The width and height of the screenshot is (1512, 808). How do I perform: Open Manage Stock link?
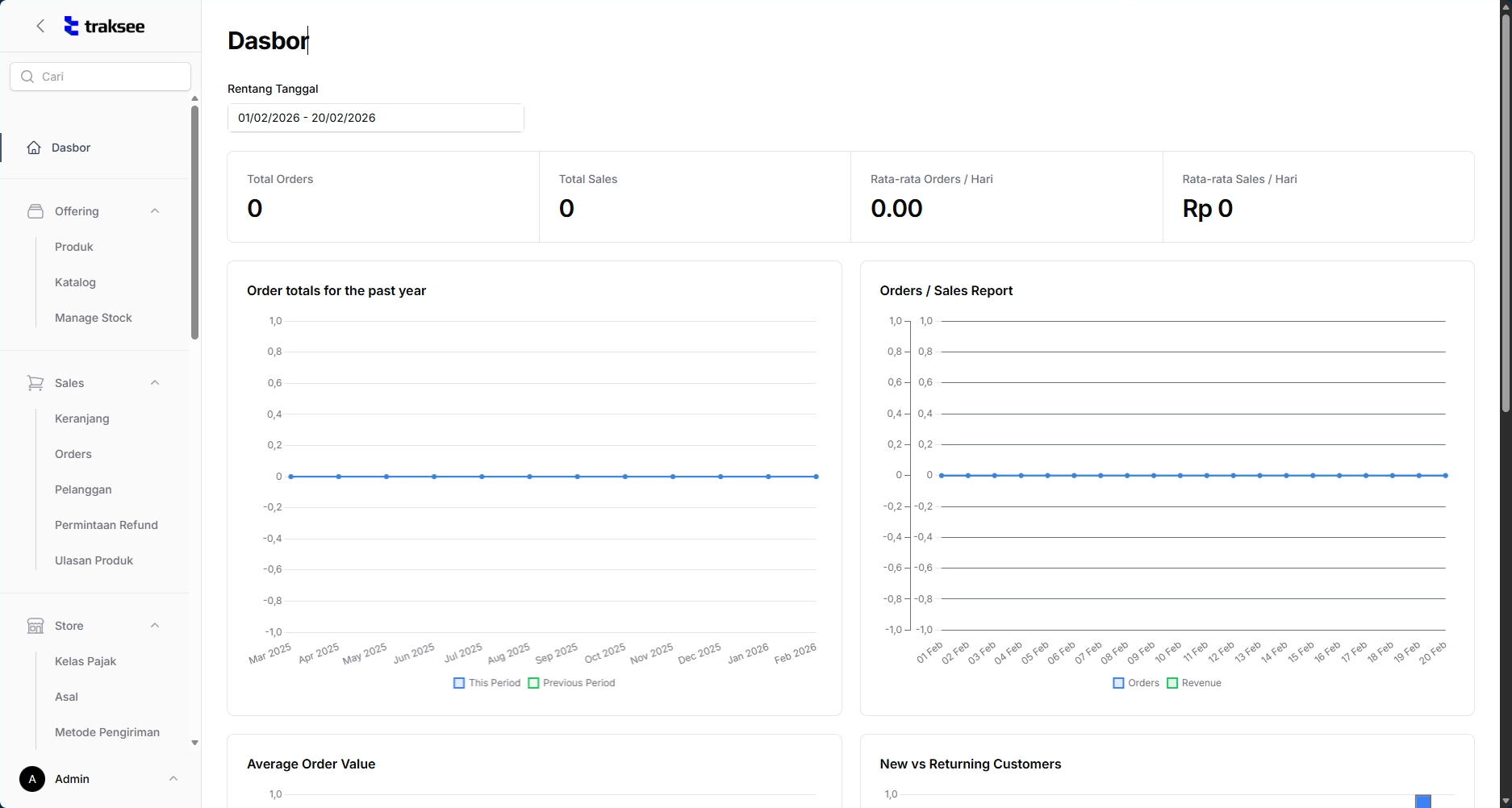(x=94, y=318)
